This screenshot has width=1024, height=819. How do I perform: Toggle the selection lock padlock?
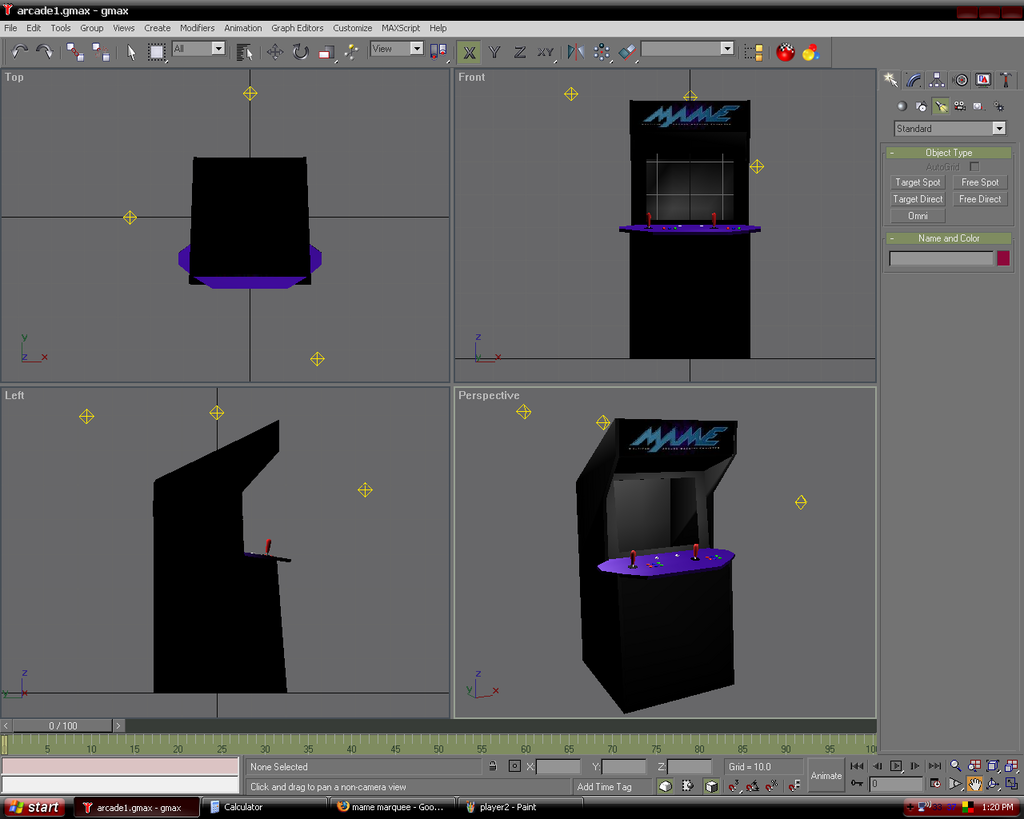tap(492, 767)
